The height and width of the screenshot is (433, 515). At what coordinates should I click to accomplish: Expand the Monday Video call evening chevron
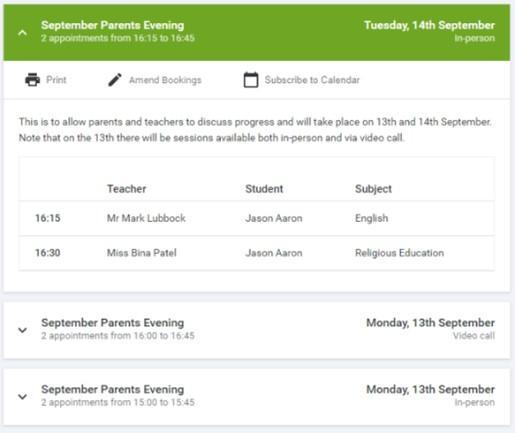click(x=22, y=330)
